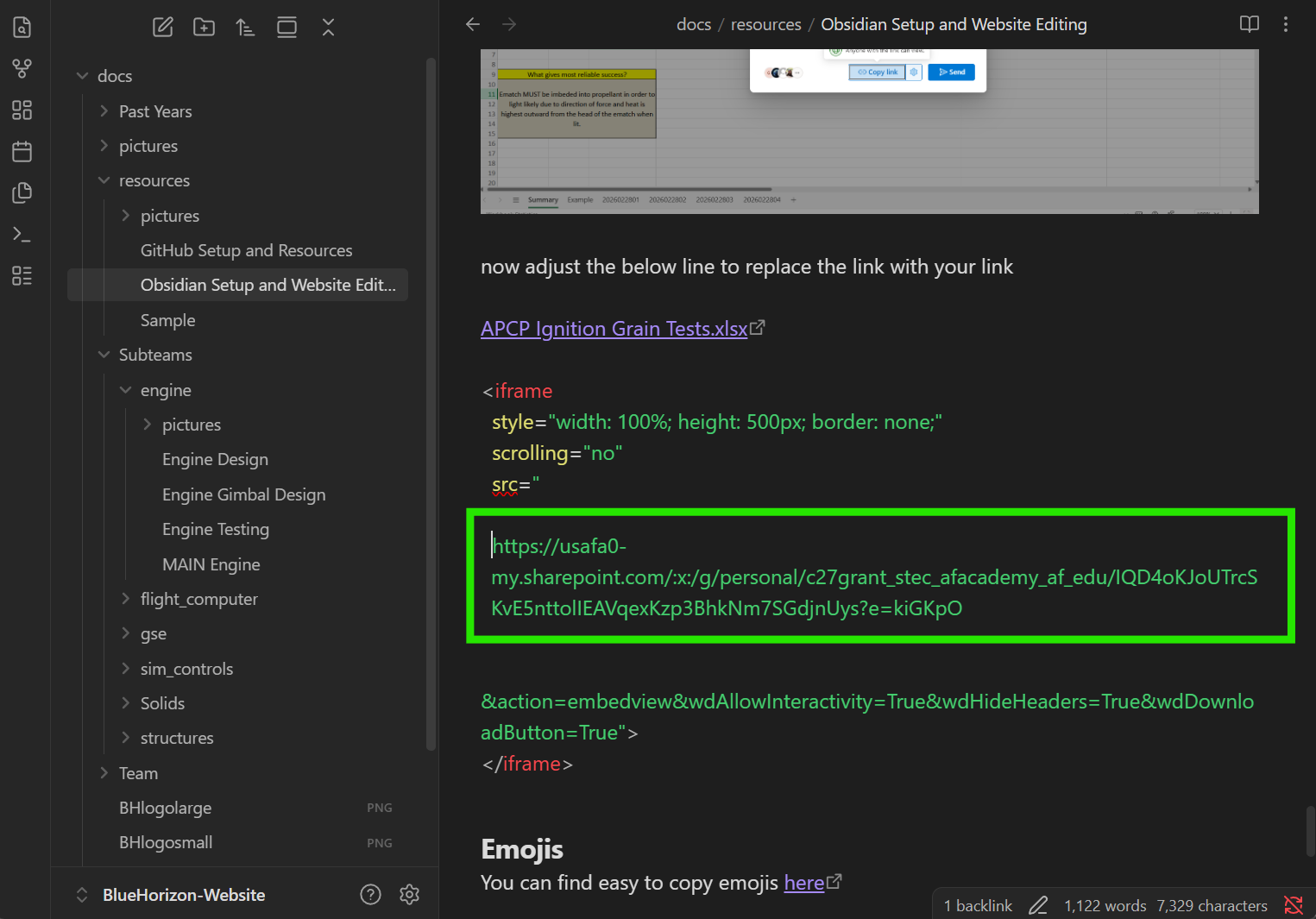Open the Engine Gimbal Design note
Viewport: 1316px width, 919px height.
(x=244, y=494)
